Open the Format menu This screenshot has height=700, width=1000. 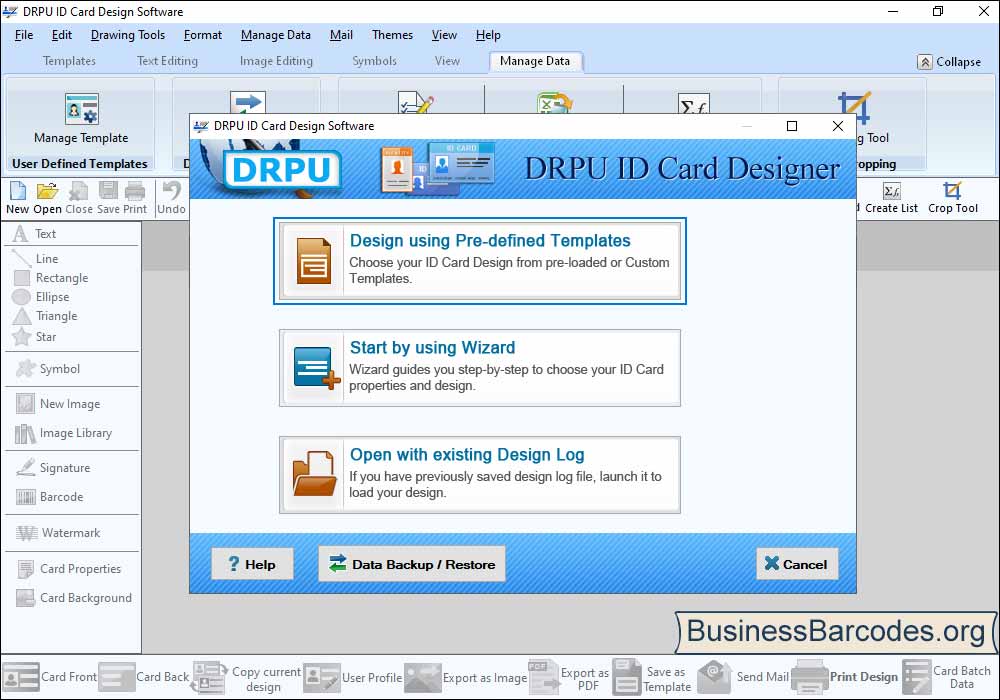tap(203, 35)
